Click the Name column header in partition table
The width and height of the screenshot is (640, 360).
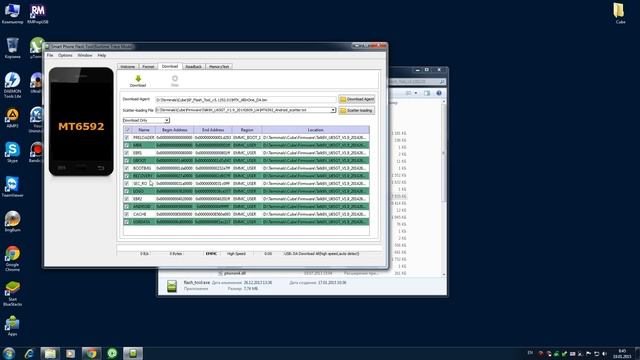[144, 130]
